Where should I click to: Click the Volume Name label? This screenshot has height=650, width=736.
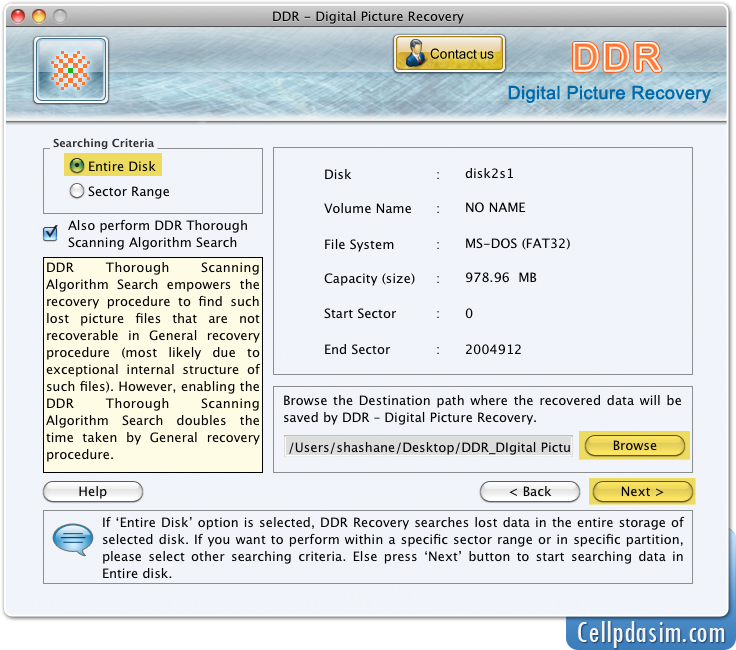point(368,208)
